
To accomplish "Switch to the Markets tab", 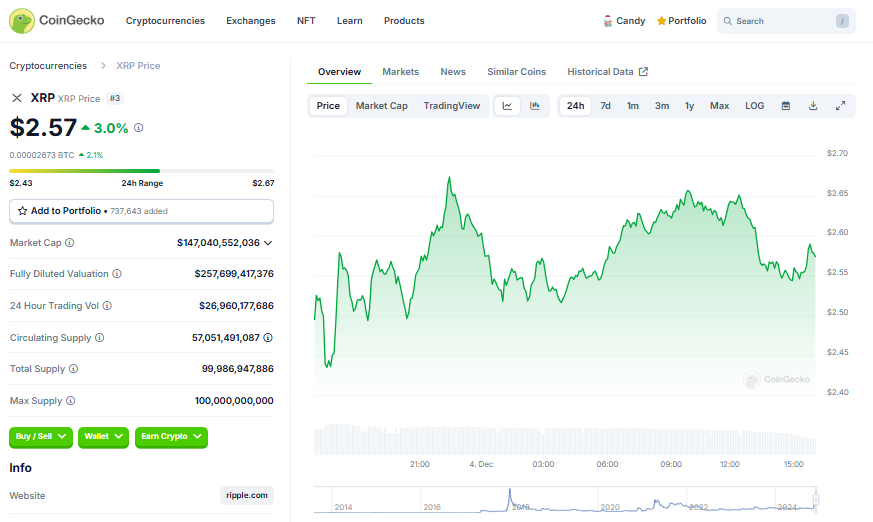I will 400,72.
